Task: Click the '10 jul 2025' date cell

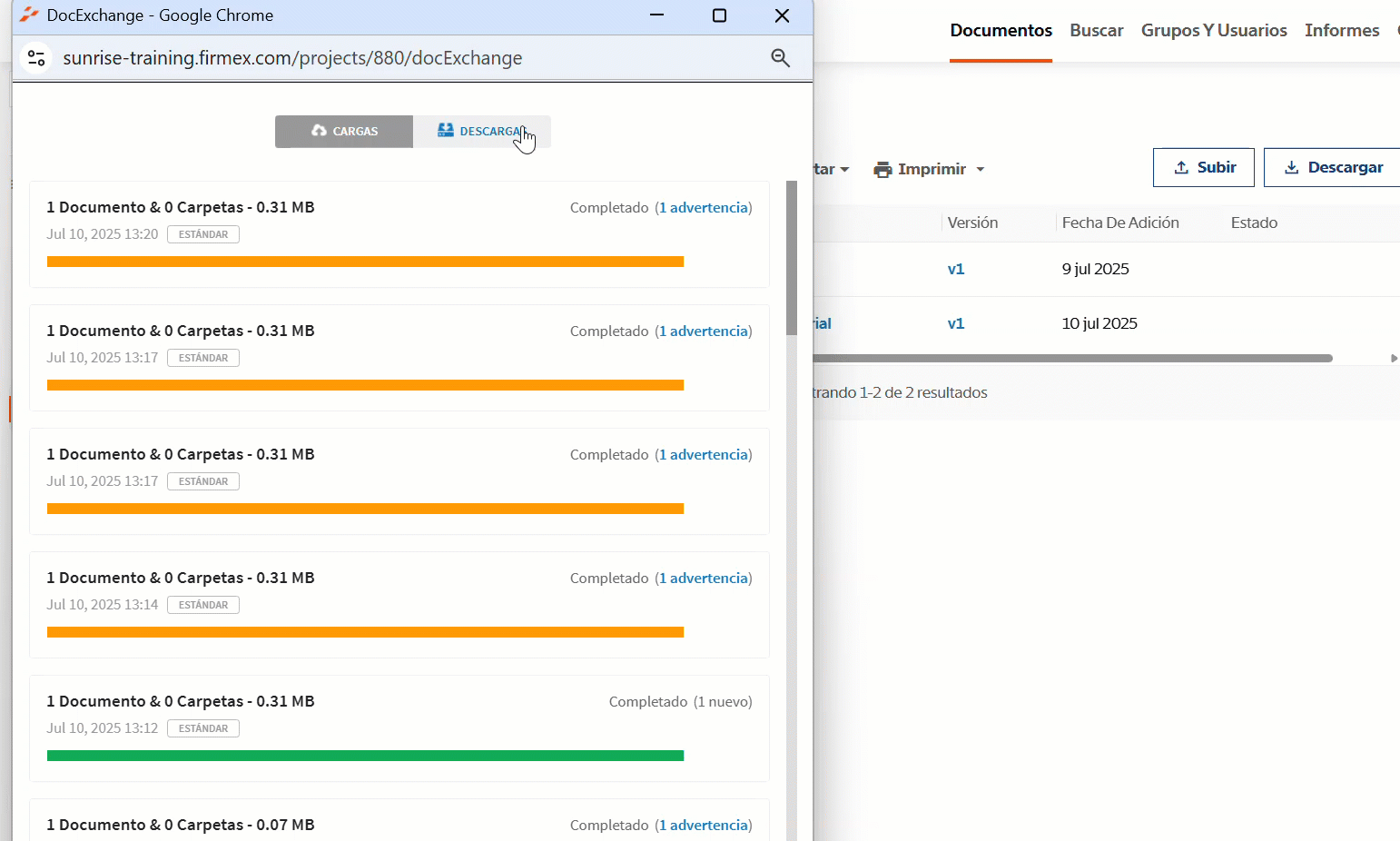Action: [x=1099, y=324]
